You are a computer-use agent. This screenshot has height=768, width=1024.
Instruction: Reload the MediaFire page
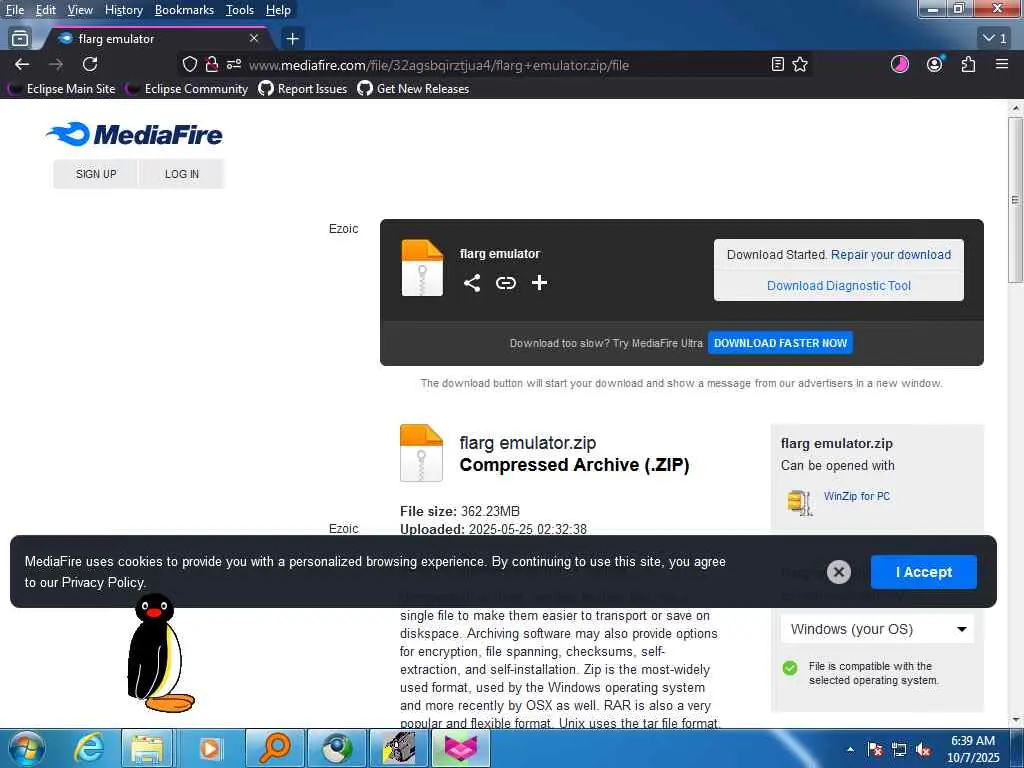tap(90, 64)
